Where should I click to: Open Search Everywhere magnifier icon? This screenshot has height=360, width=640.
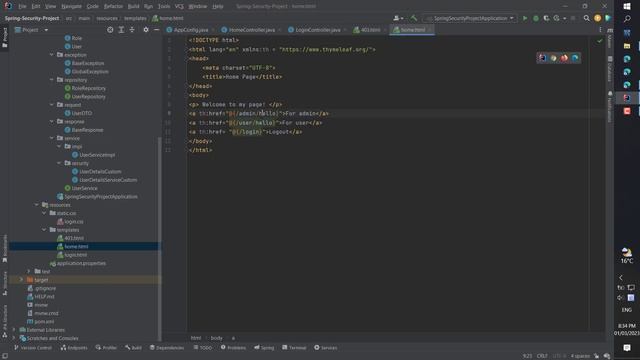coord(587,18)
